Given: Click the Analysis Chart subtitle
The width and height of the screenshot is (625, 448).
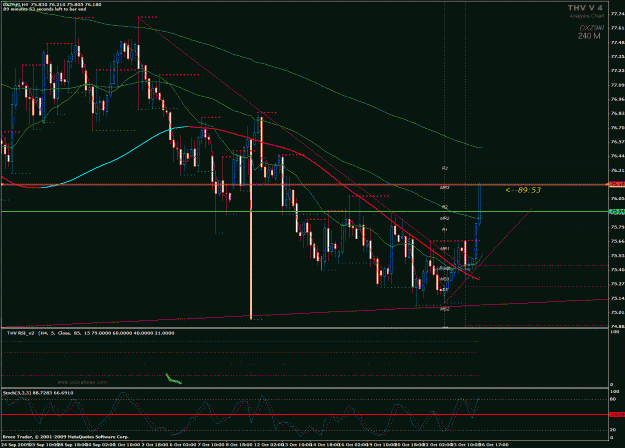Looking at the screenshot, I should (586, 16).
